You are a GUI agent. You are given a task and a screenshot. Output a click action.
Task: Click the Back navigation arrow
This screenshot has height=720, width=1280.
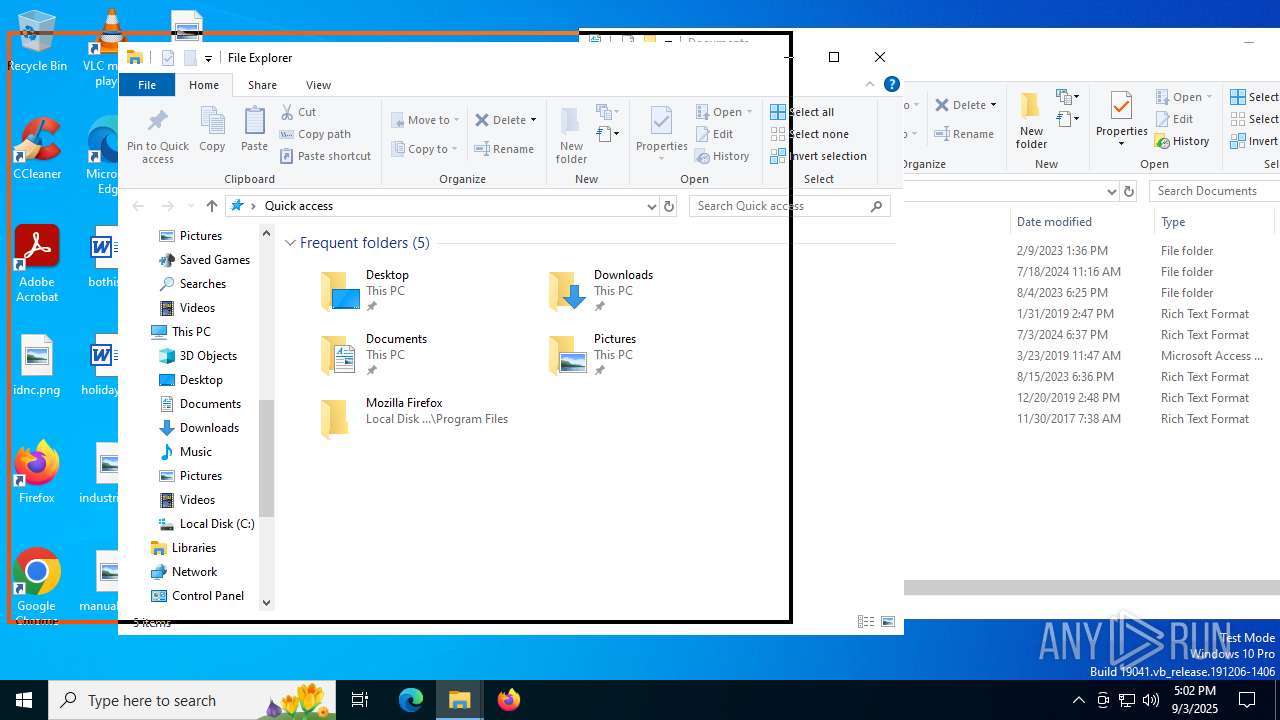(138, 206)
